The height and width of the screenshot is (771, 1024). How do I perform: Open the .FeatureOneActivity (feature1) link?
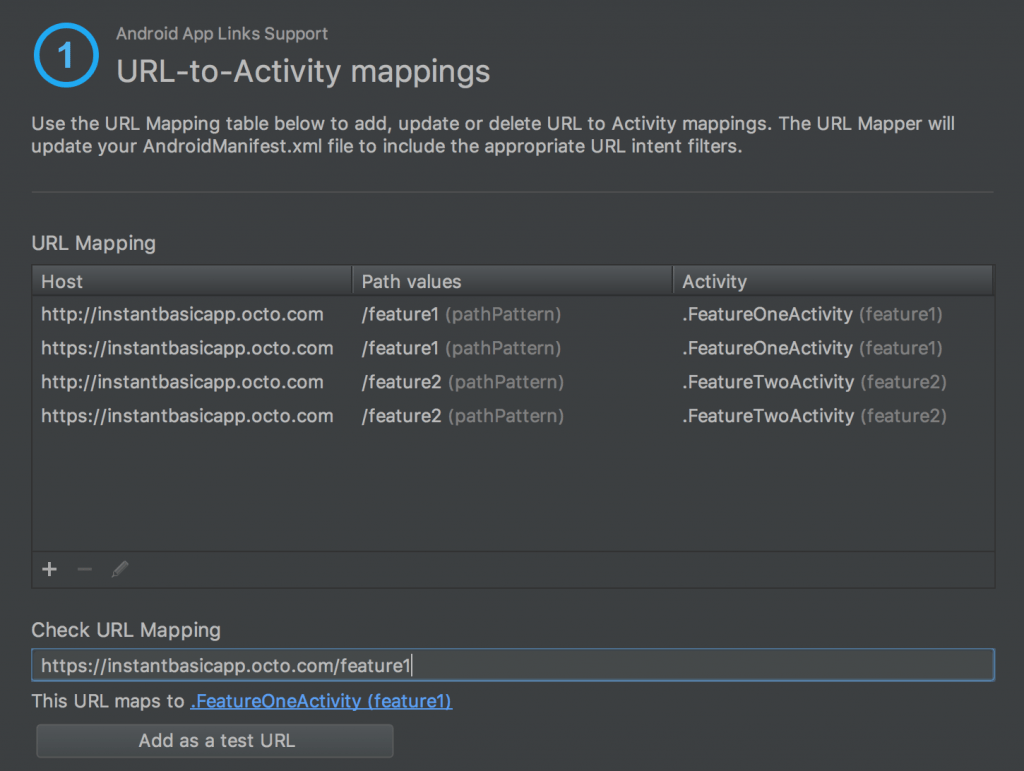click(x=321, y=701)
